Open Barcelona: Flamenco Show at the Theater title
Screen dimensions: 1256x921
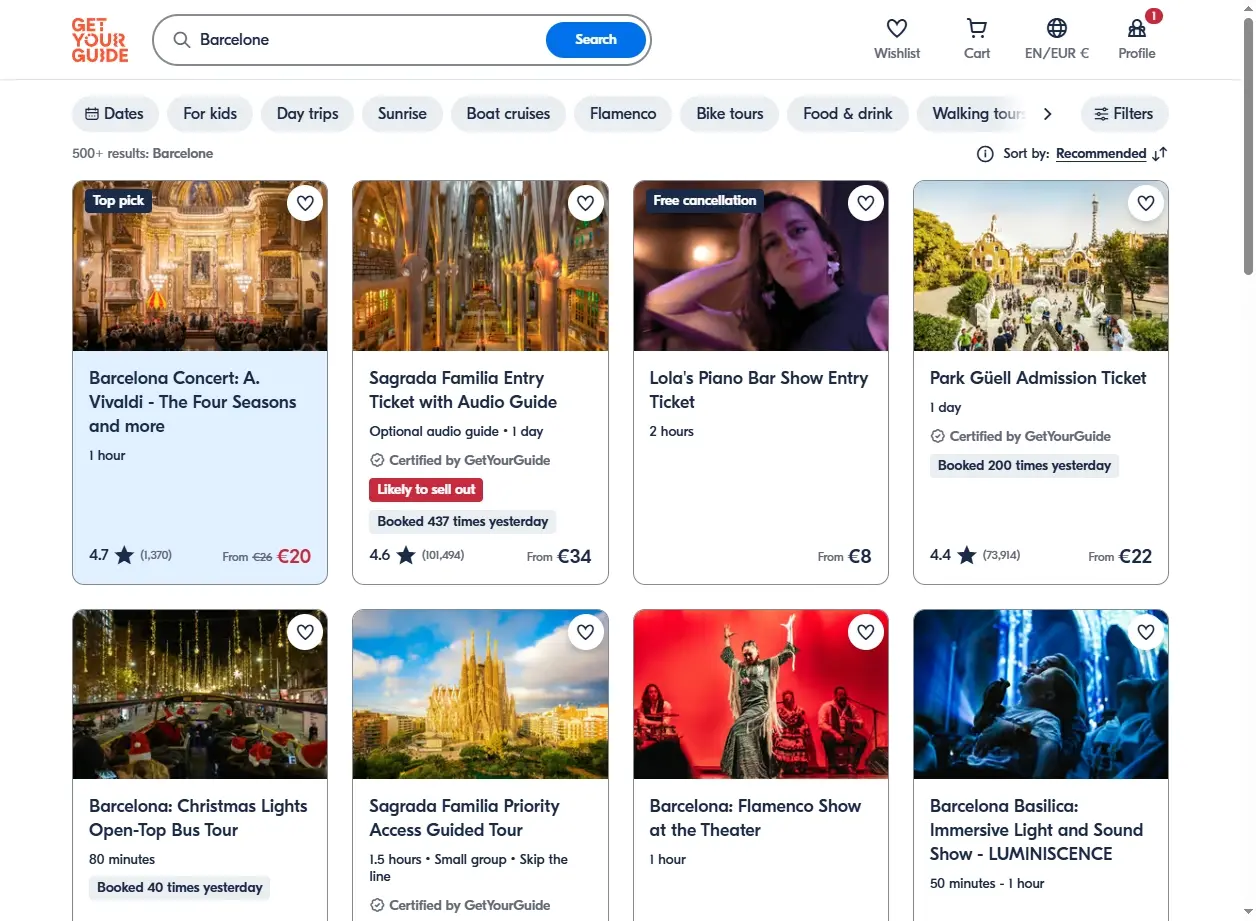click(x=755, y=818)
